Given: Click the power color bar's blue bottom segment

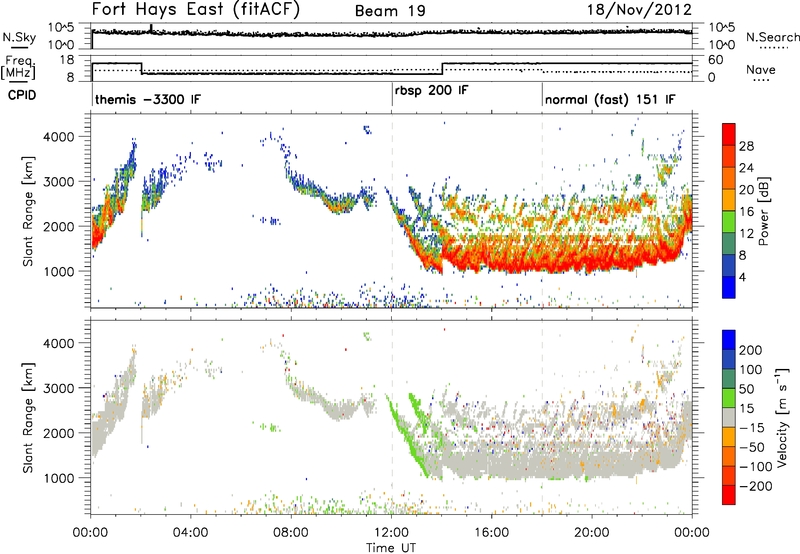Looking at the screenshot, I should (x=729, y=287).
